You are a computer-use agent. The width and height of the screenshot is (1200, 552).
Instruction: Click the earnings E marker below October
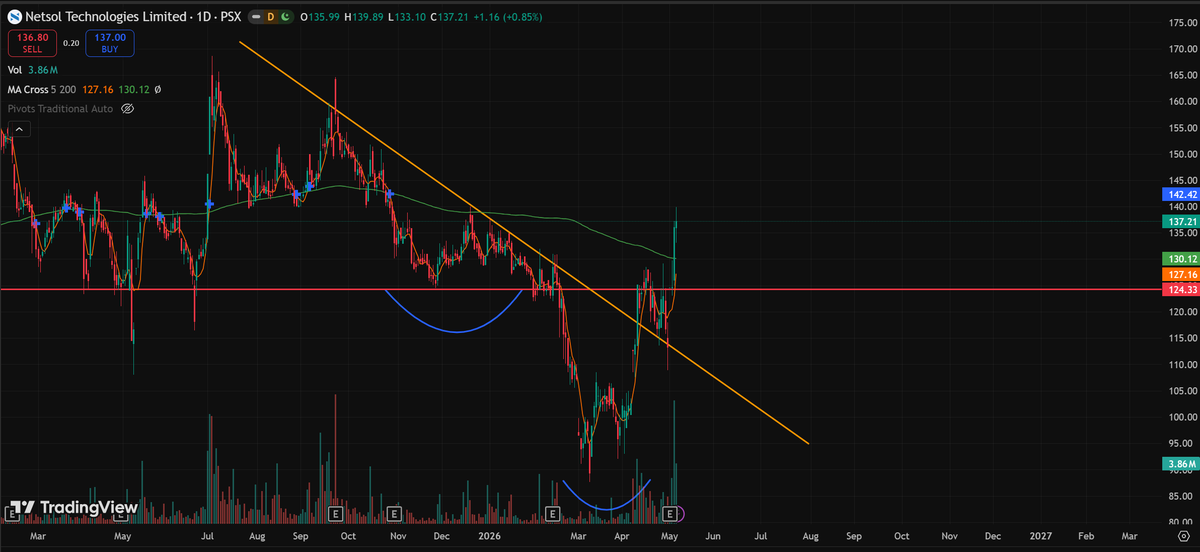point(335,514)
